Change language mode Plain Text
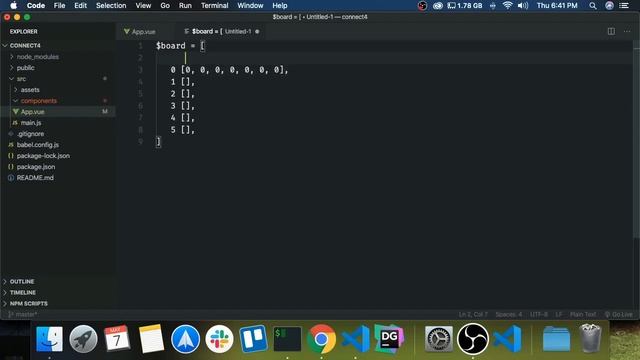The width and height of the screenshot is (640, 360). pos(583,315)
